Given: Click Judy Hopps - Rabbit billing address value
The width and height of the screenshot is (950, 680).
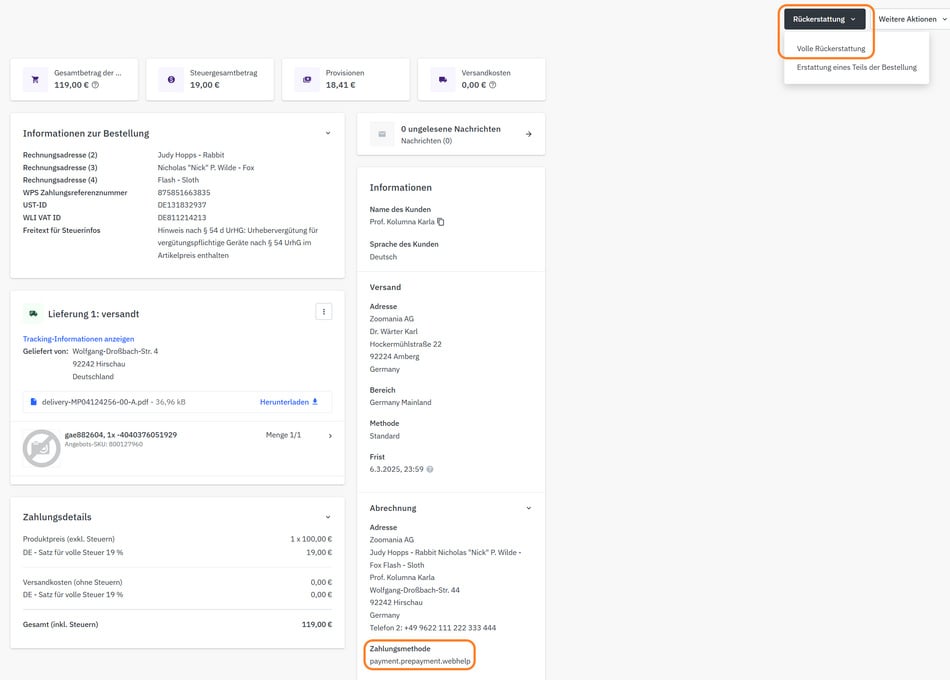Looking at the screenshot, I should point(191,155).
